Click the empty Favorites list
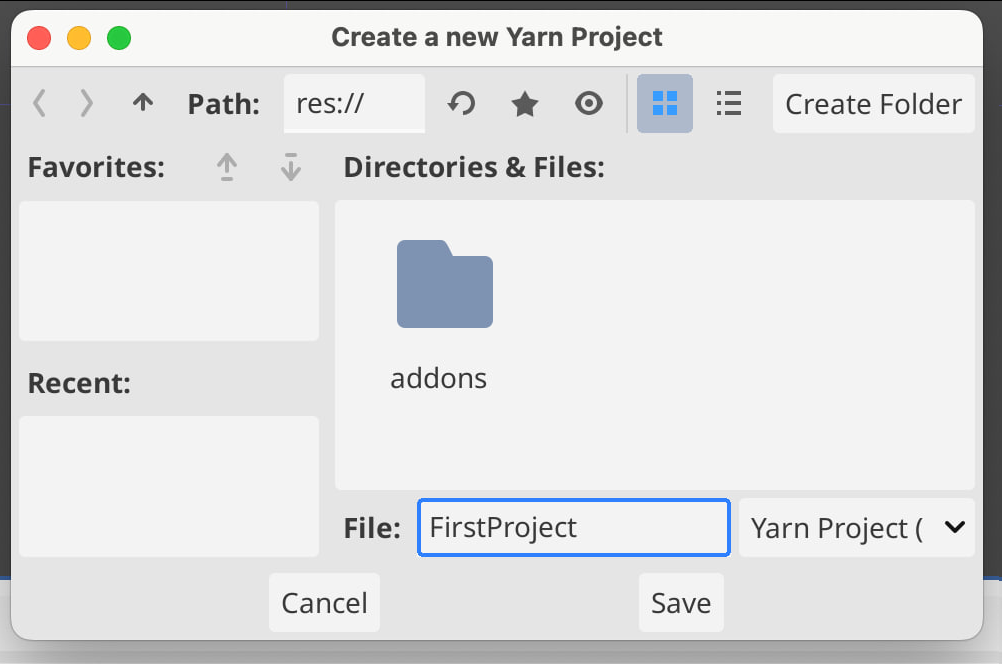 click(169, 271)
